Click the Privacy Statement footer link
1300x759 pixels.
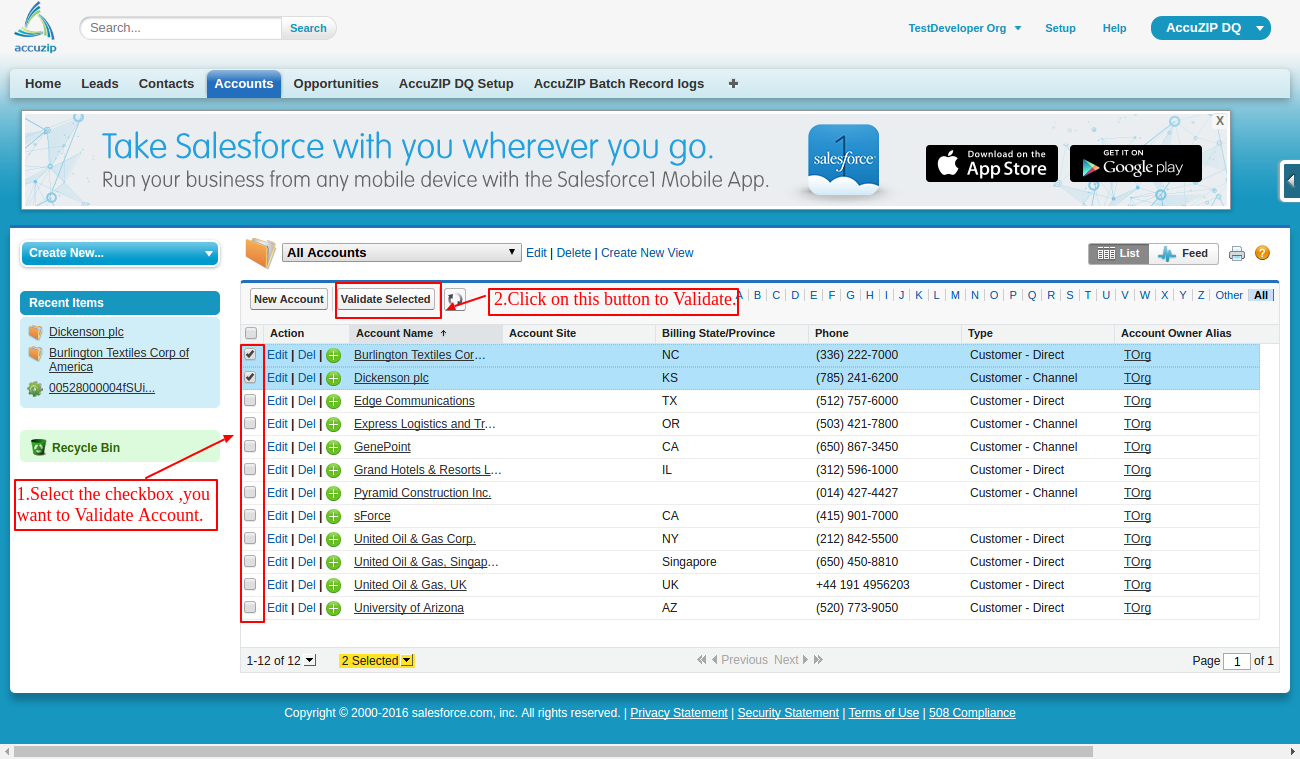pos(679,713)
